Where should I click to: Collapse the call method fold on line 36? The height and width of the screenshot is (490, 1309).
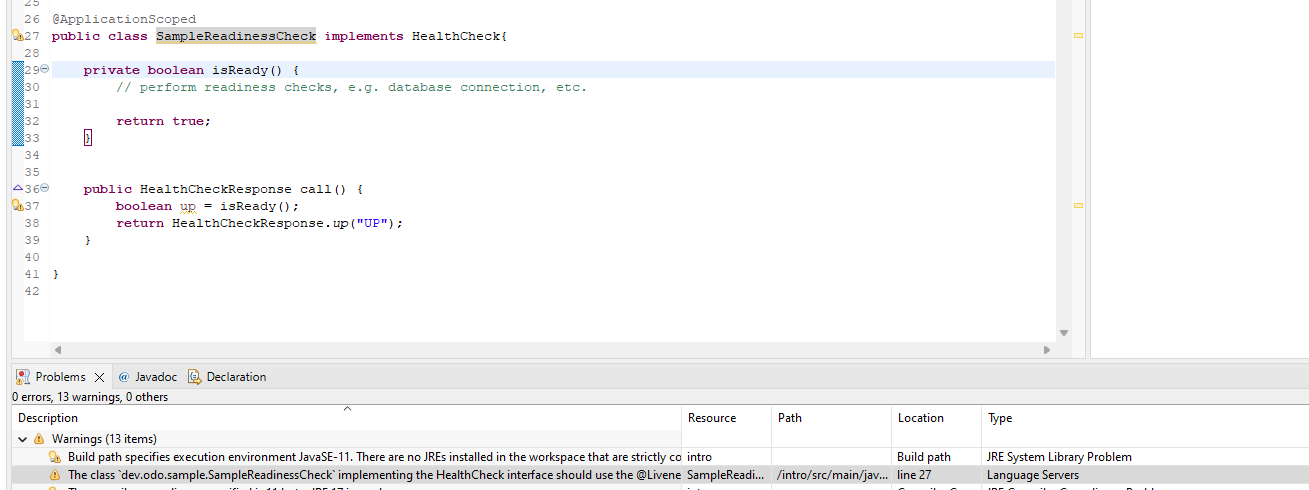44,189
